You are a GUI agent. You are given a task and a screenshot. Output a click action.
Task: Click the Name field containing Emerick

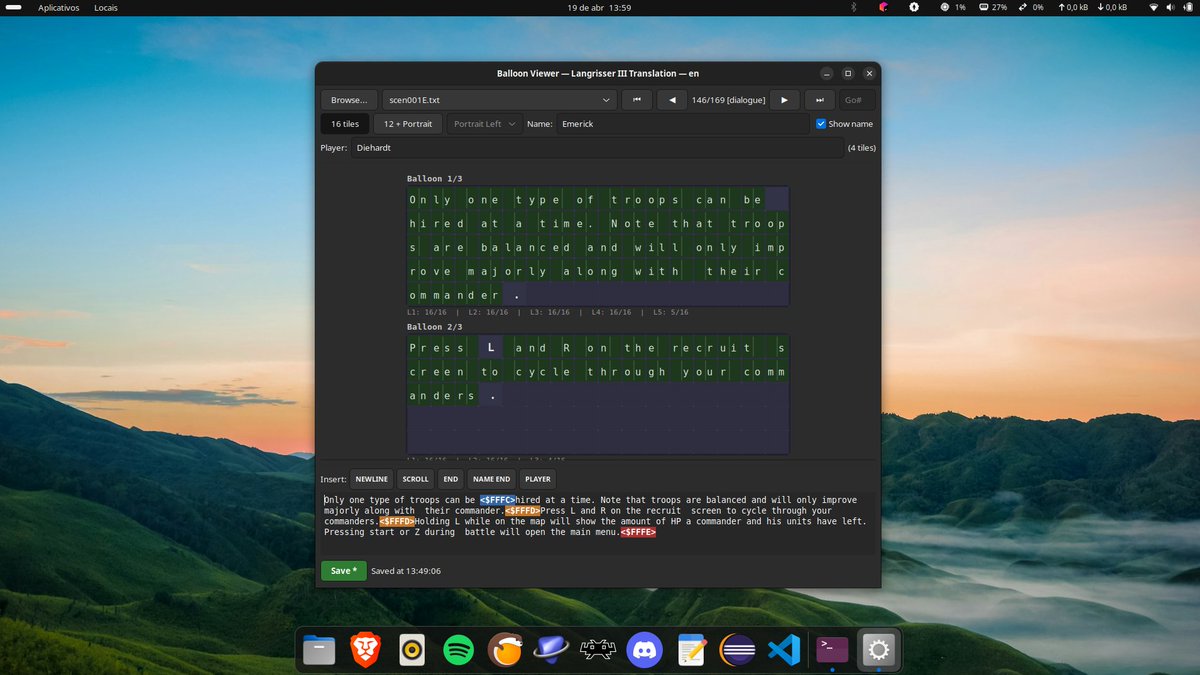click(682, 124)
